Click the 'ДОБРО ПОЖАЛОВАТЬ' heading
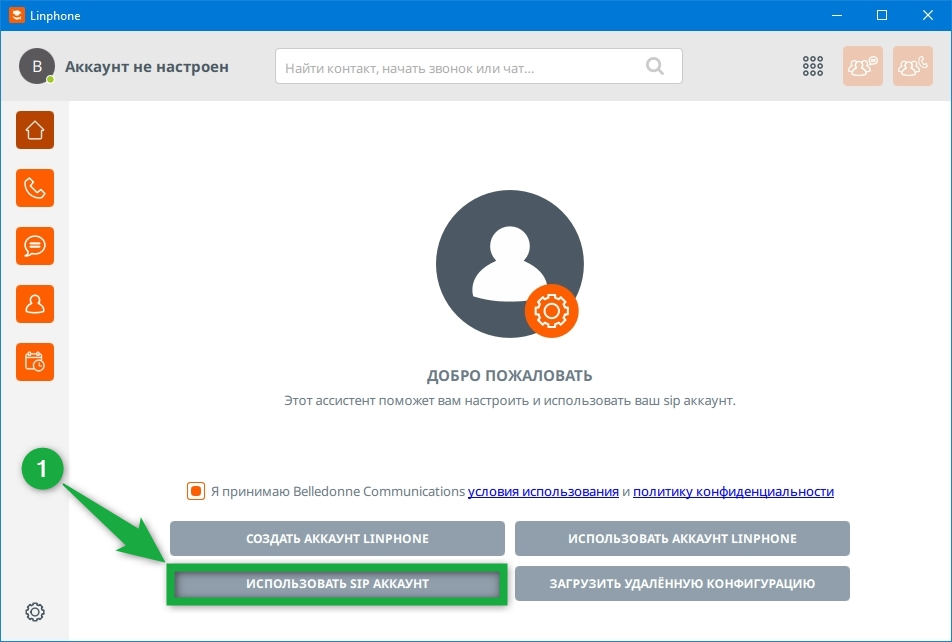Image resolution: width=952 pixels, height=642 pixels. [x=509, y=375]
